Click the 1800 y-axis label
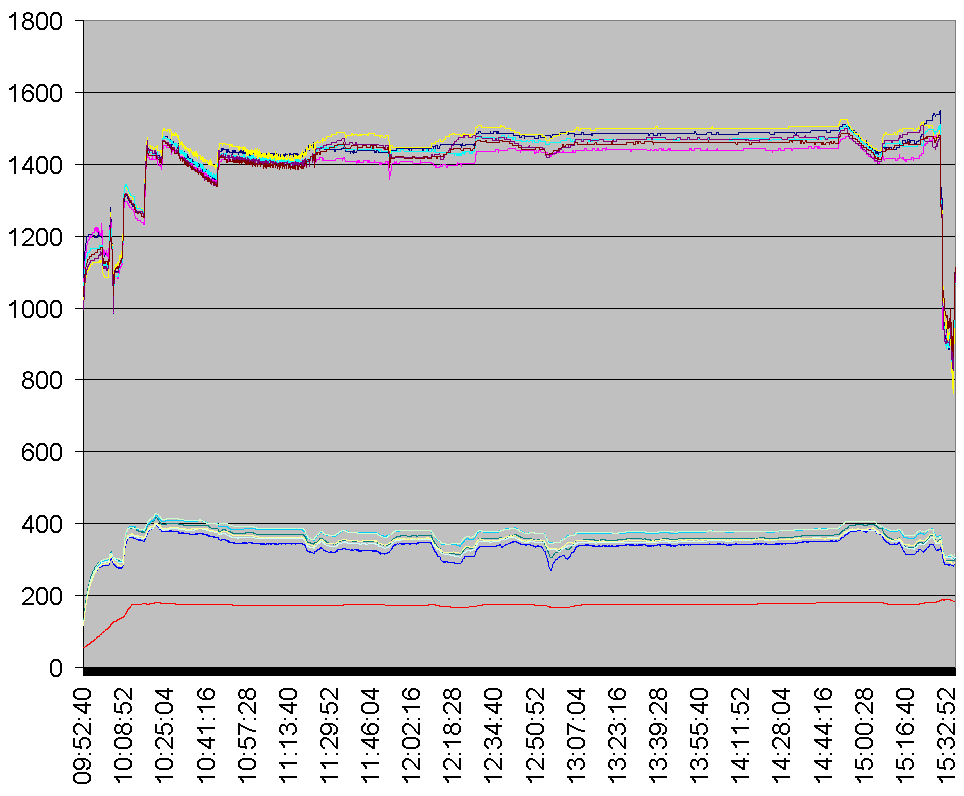The image size is (964, 796). tap(34, 22)
